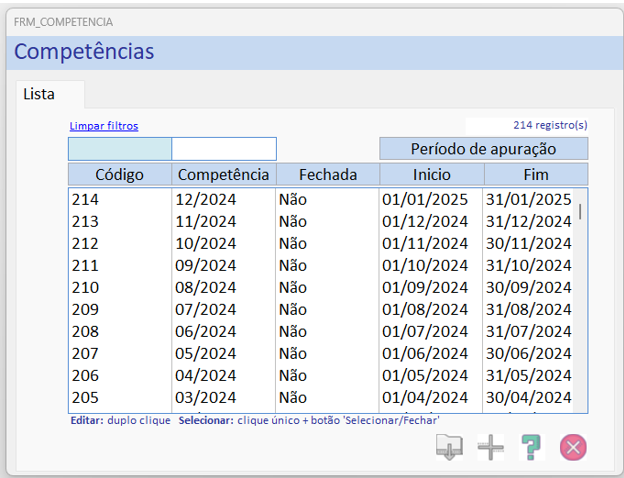Click competência cell 03/2024
The height and width of the screenshot is (478, 624).
(206, 397)
